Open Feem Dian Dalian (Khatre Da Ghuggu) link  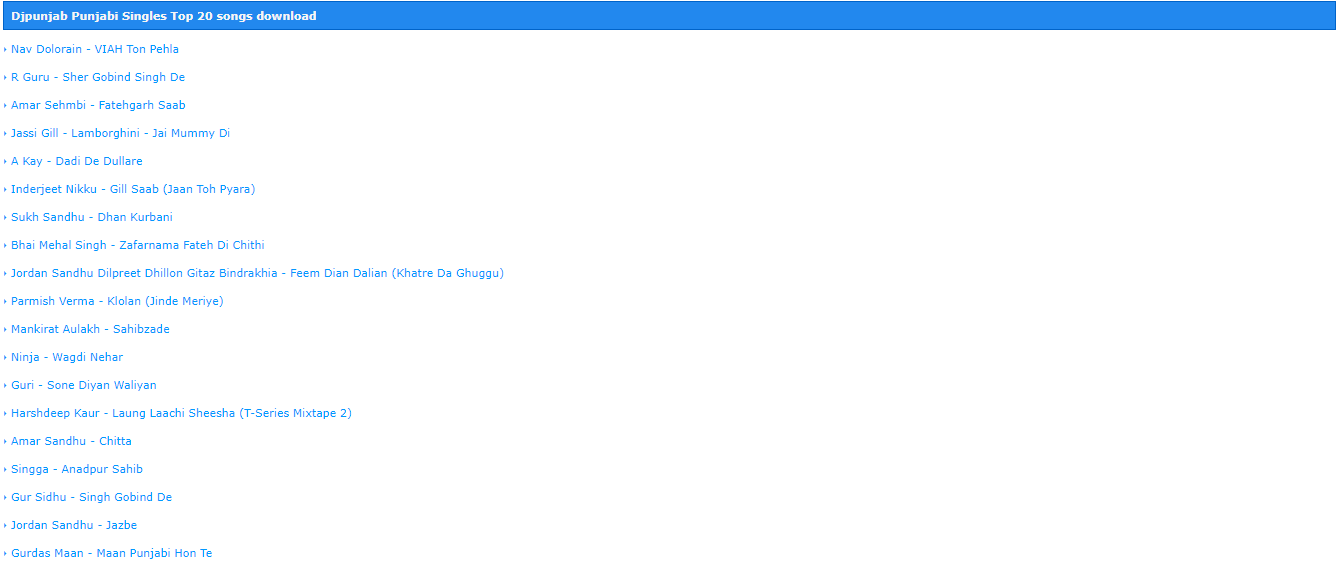tap(257, 273)
